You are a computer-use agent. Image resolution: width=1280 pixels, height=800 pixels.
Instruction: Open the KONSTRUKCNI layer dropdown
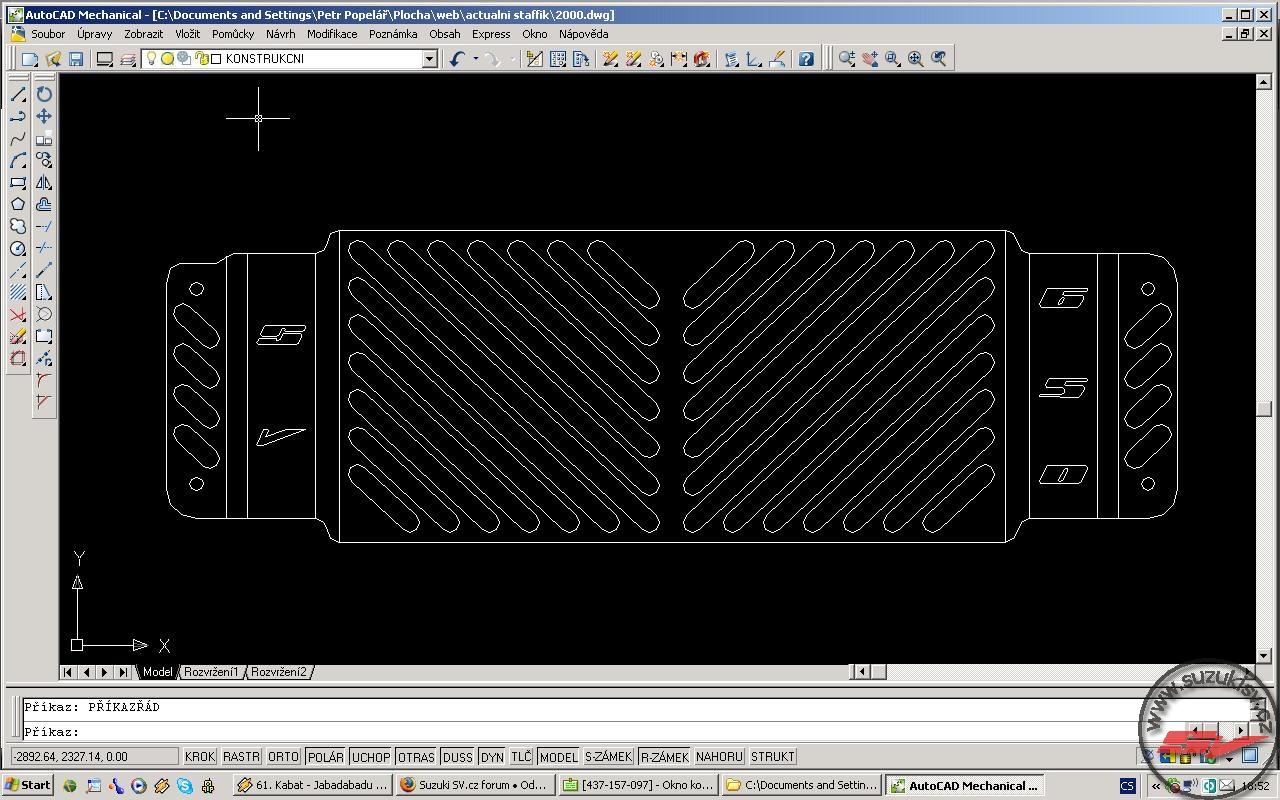[x=429, y=59]
